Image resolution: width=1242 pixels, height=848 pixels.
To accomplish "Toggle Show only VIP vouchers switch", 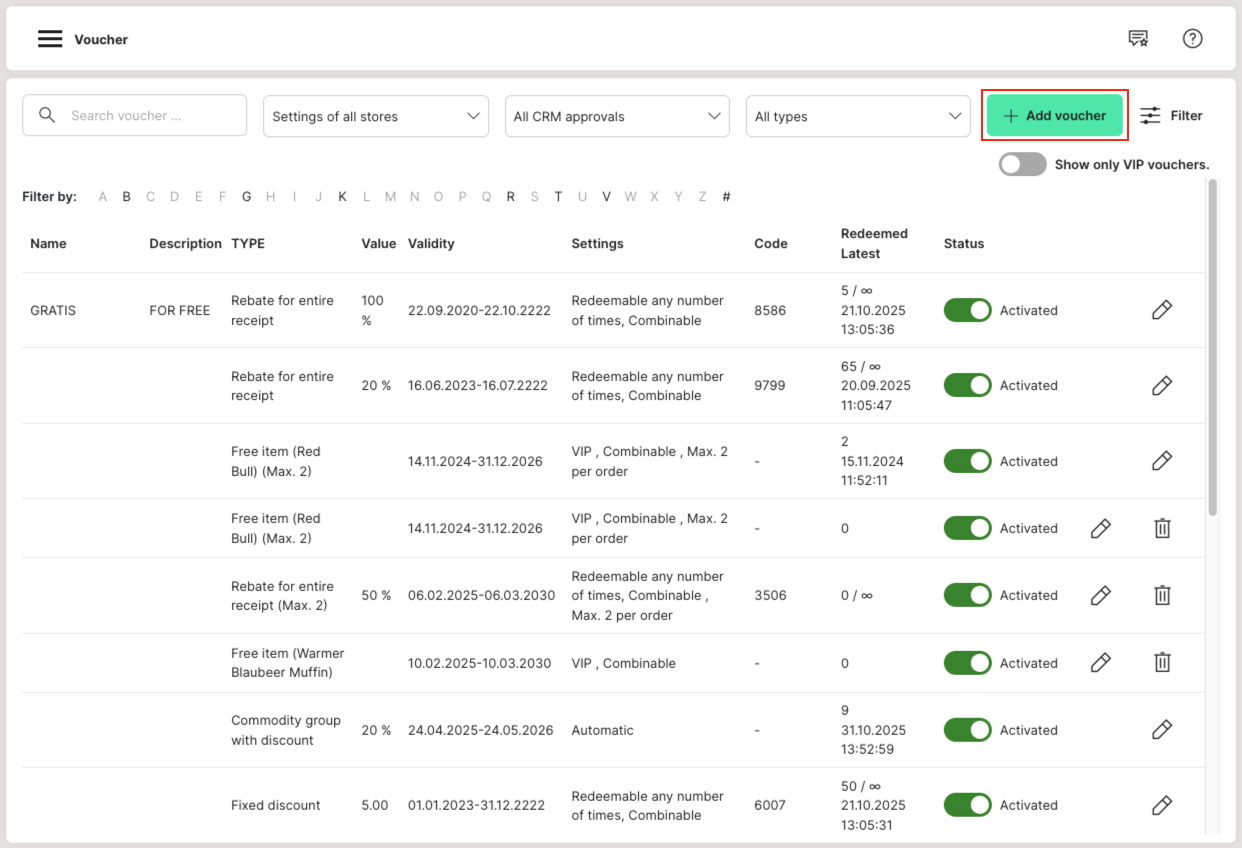I will click(x=1022, y=165).
